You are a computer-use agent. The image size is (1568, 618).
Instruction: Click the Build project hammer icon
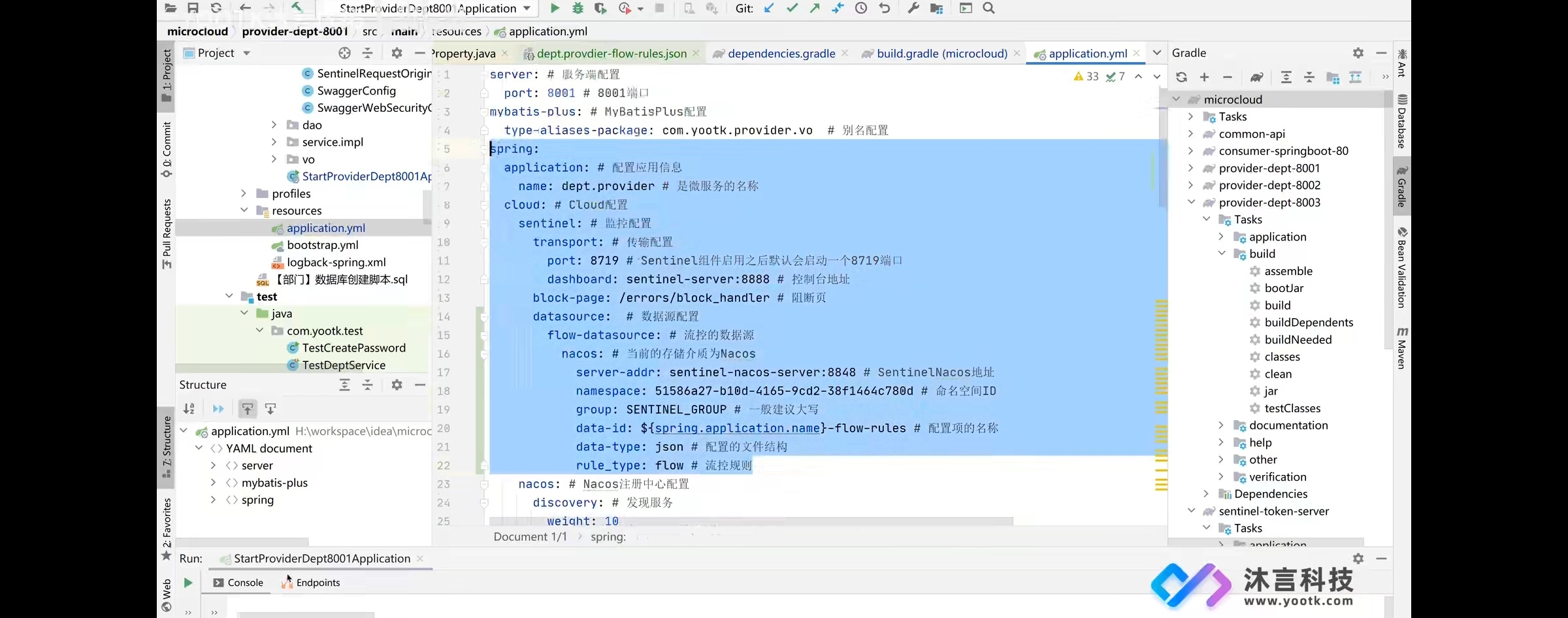[297, 8]
